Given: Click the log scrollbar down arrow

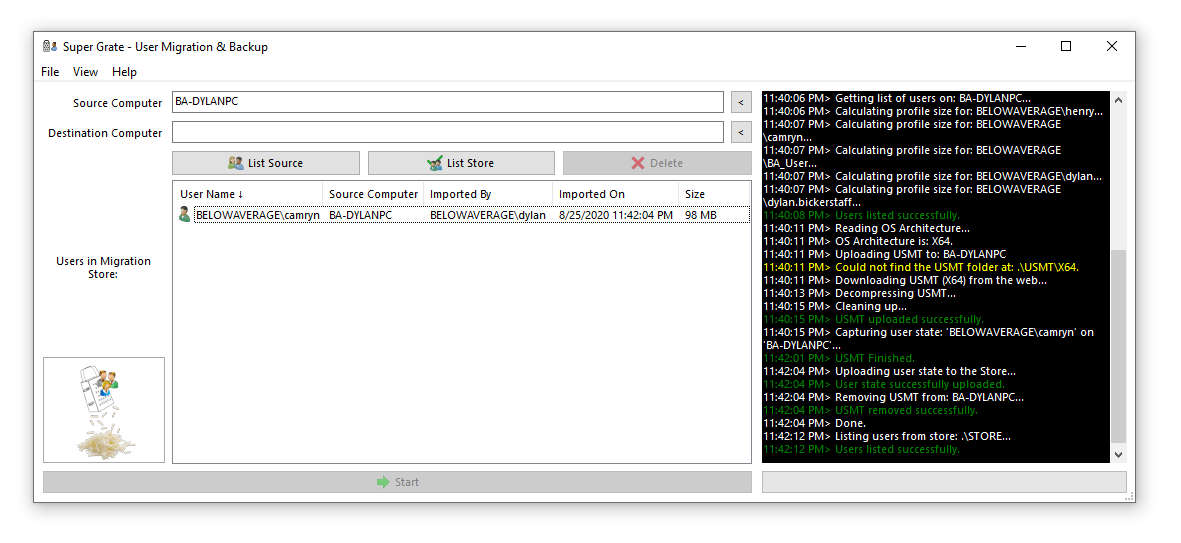Looking at the screenshot, I should tap(1118, 454).
